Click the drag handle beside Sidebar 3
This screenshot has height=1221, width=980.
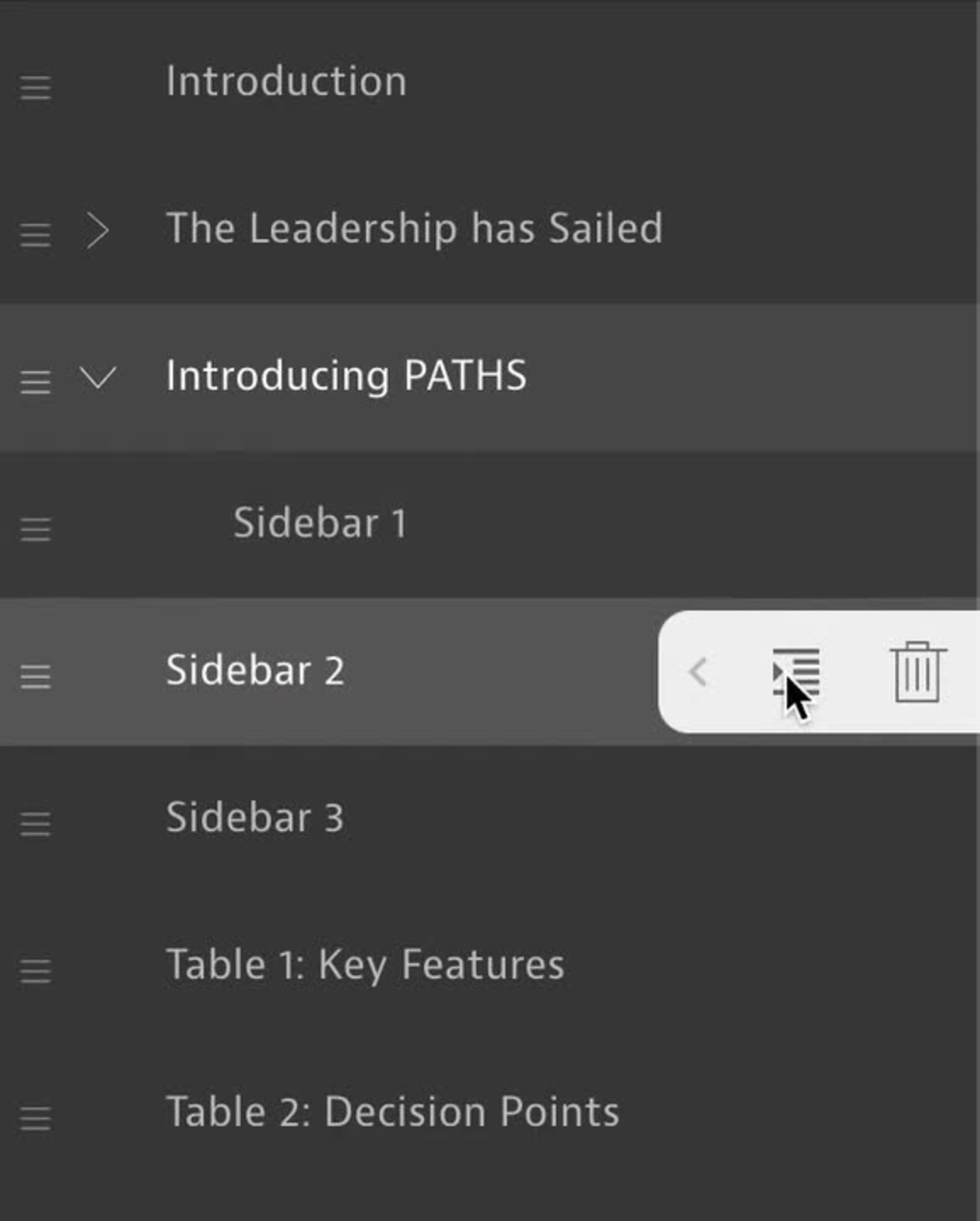click(35, 824)
